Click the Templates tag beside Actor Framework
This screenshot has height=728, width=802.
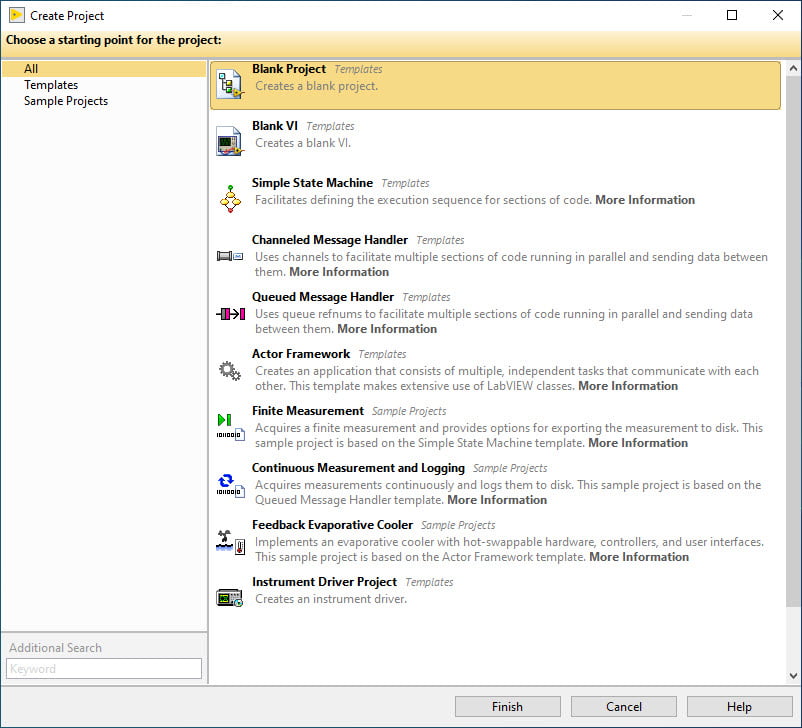(382, 354)
